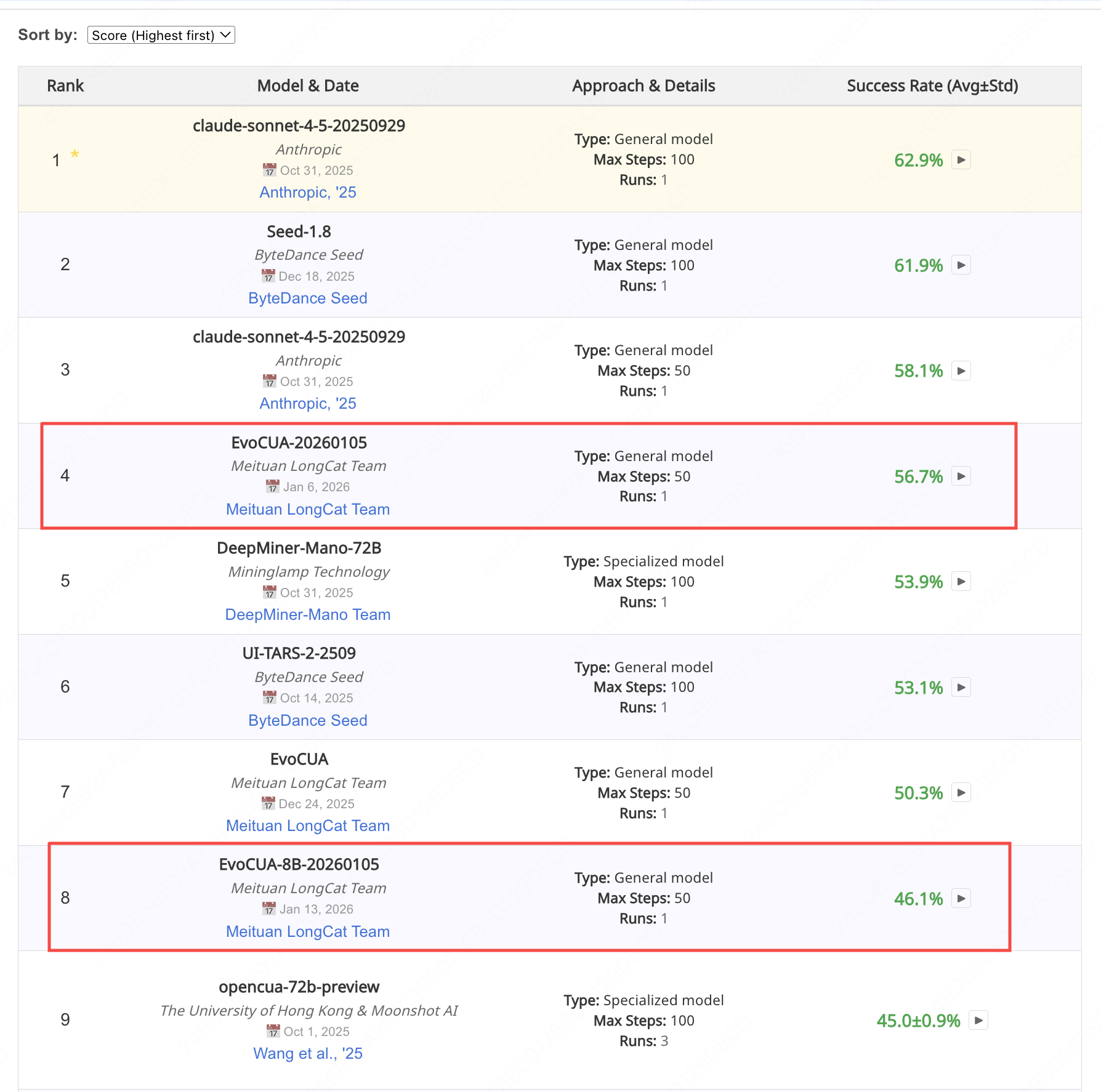Click the calendar icon beside Dec 18, 2025
1101x1092 pixels.
pyautogui.click(x=268, y=276)
